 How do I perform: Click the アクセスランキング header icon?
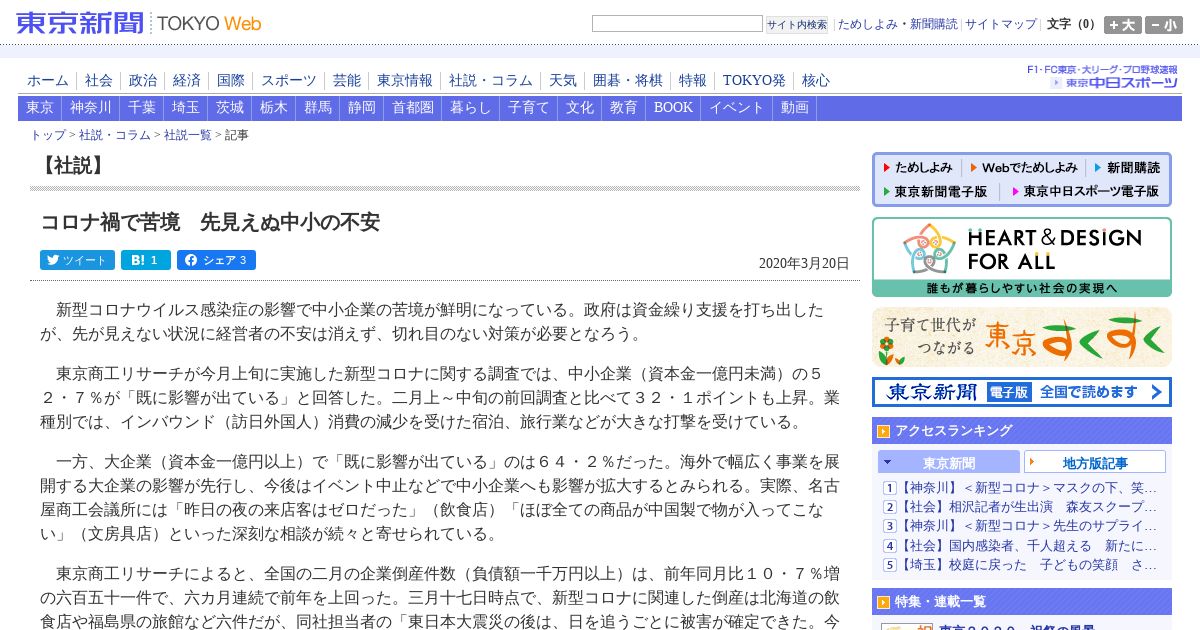point(883,431)
